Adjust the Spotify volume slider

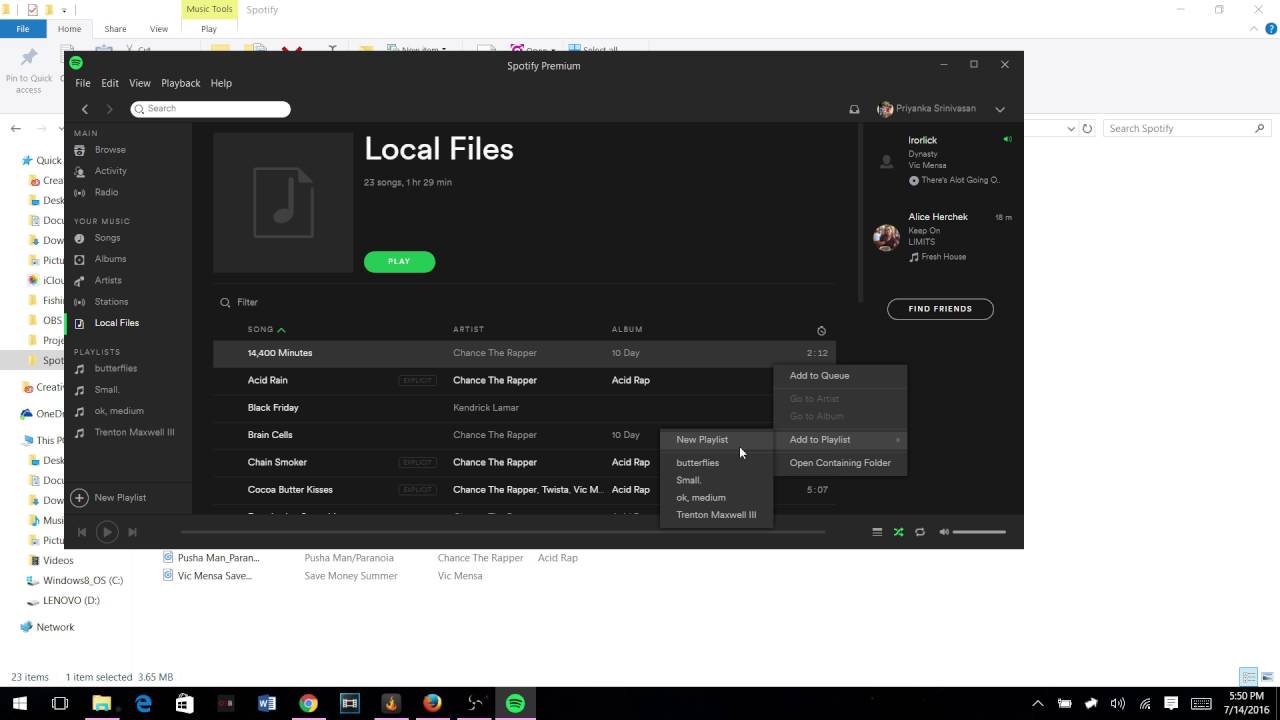click(x=979, y=532)
